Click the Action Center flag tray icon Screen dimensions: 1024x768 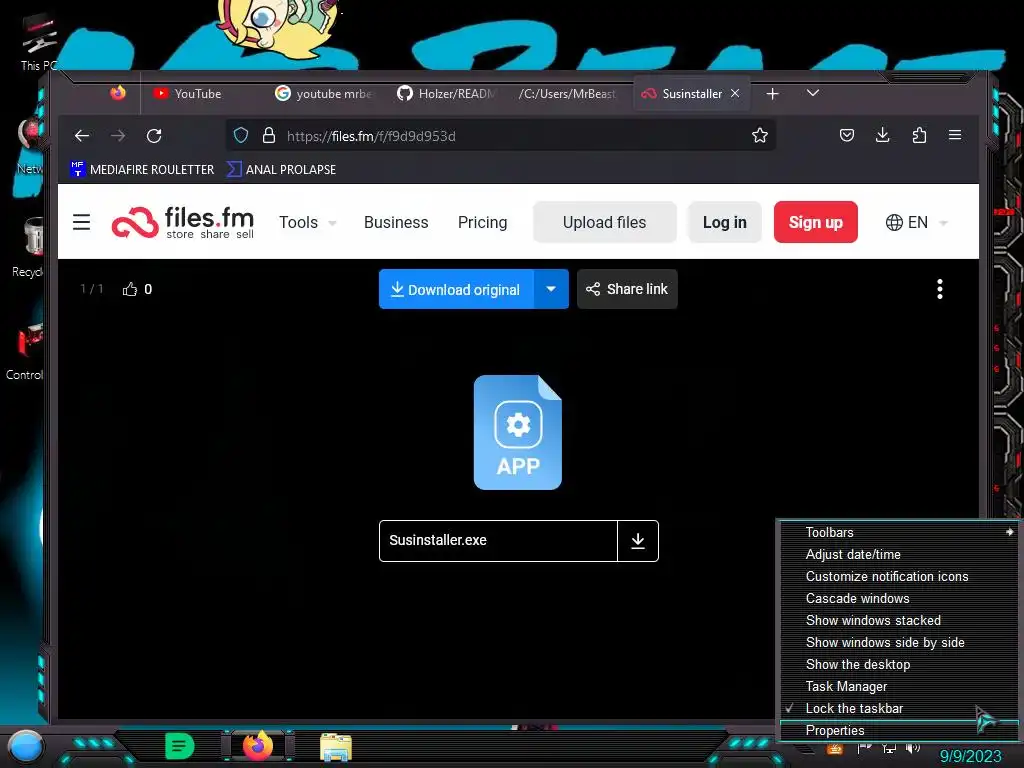865,748
